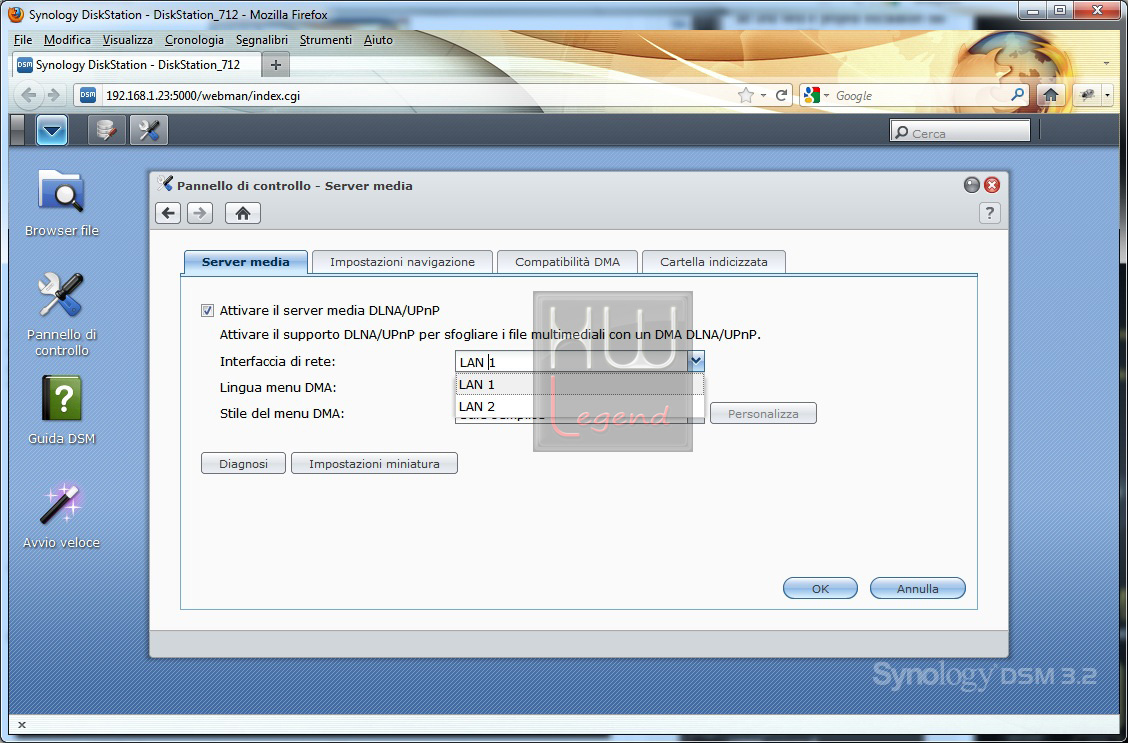The height and width of the screenshot is (743, 1128).
Task: Open a new Firefox tab
Action: [x=275, y=65]
